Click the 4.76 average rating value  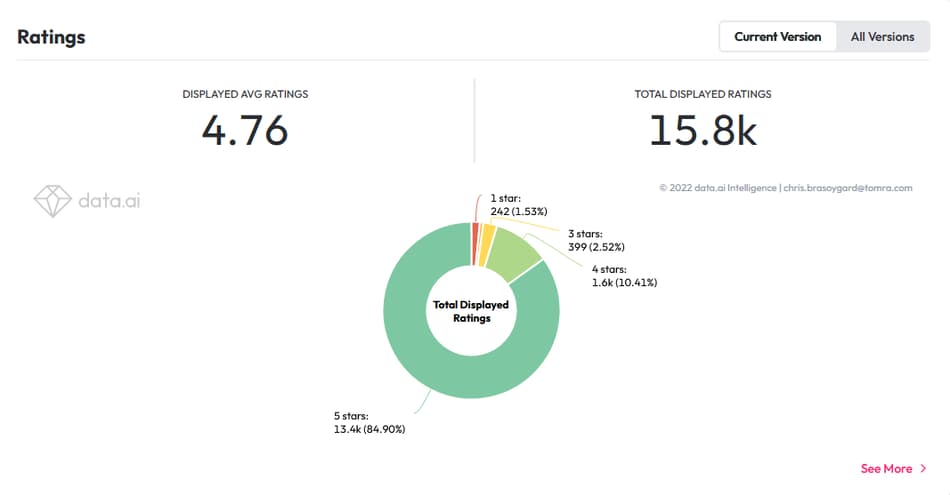[245, 130]
